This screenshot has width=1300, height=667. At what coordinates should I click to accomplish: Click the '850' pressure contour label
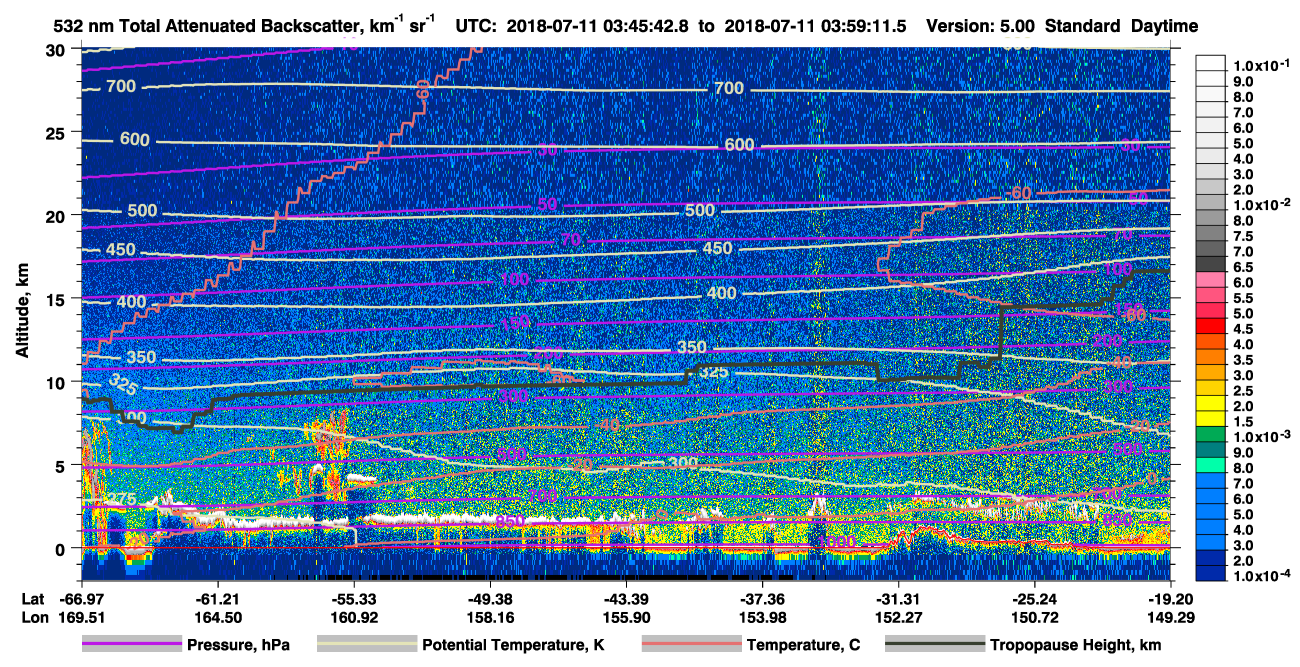tap(509, 522)
